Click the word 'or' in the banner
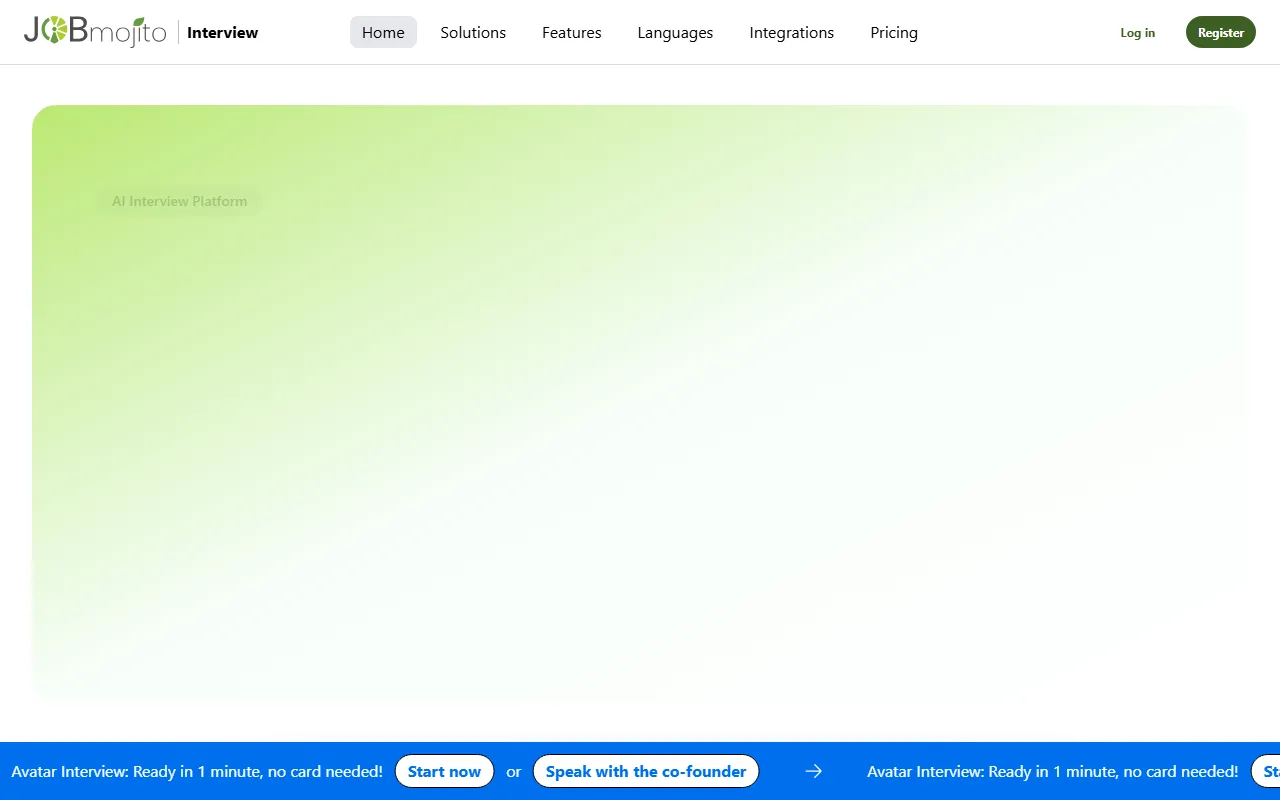Viewport: 1280px width, 800px height. pyautogui.click(x=514, y=772)
